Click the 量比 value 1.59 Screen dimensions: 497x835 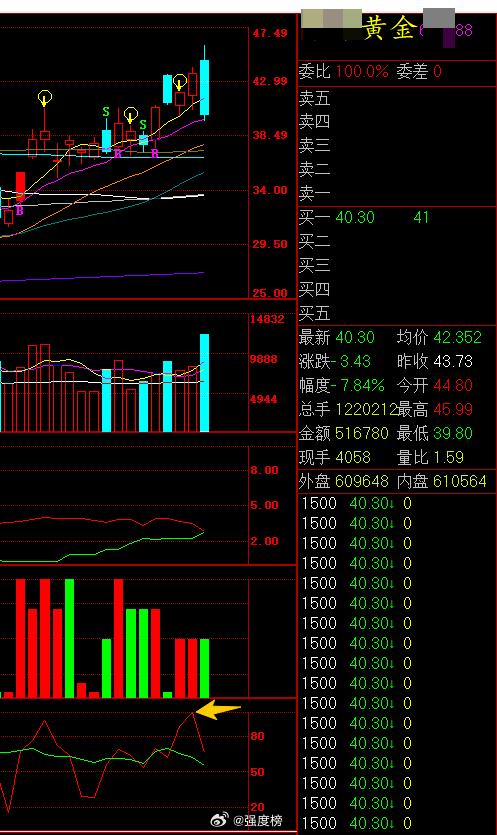(449, 457)
